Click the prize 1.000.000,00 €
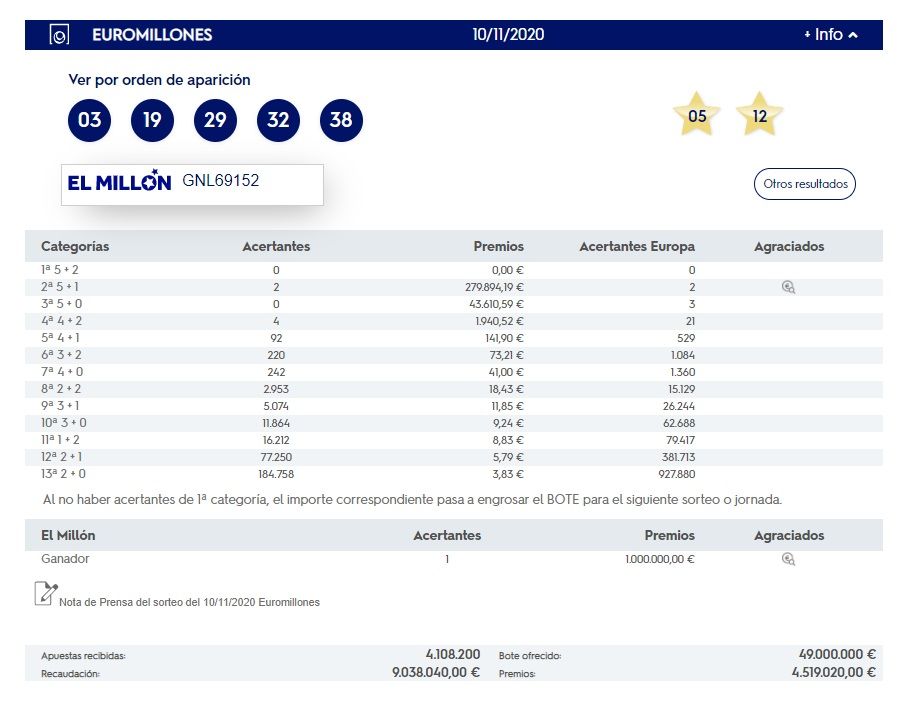 click(660, 559)
